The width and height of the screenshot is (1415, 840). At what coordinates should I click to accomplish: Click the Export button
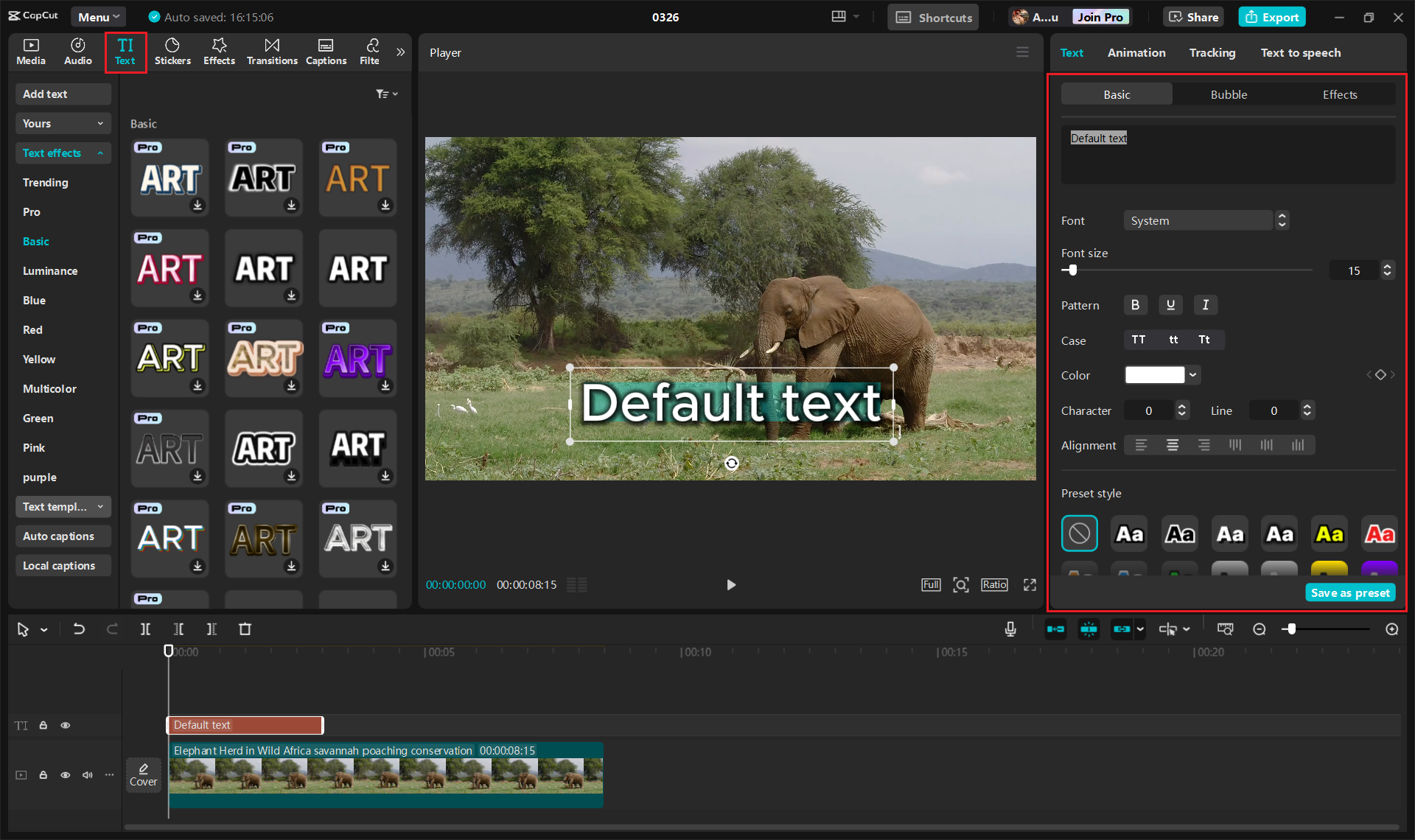tap(1271, 16)
